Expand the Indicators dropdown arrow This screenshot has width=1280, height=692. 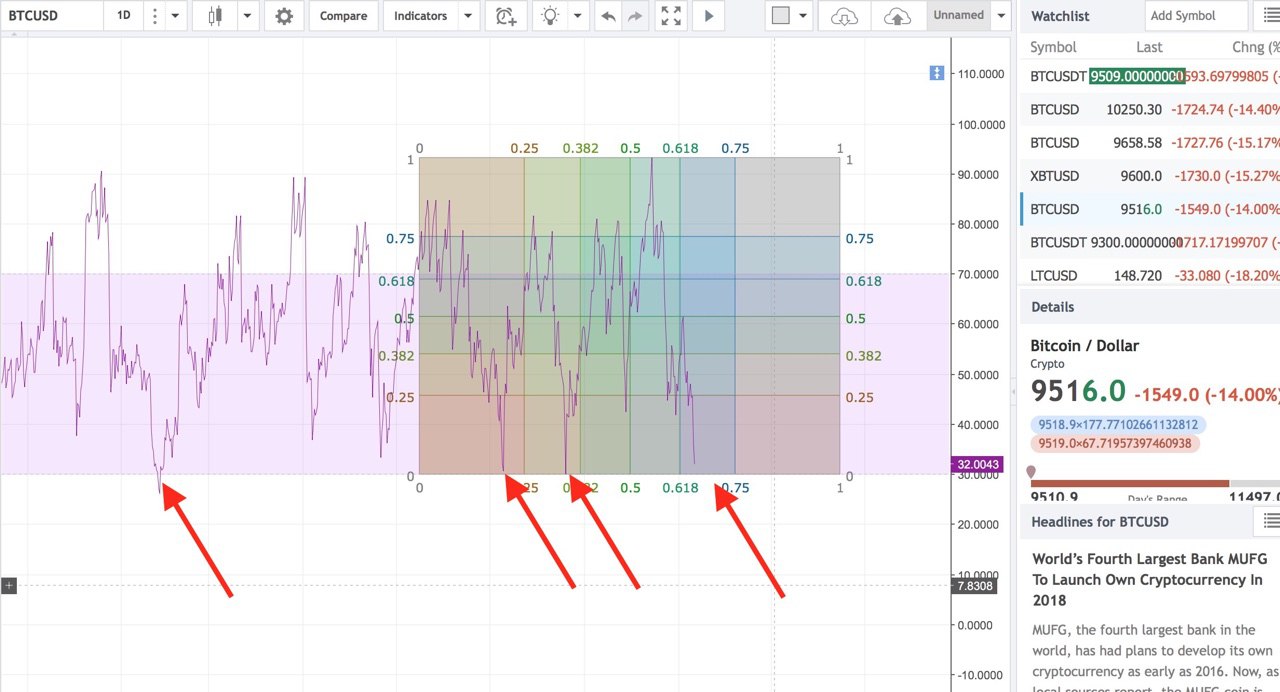pyautogui.click(x=468, y=16)
